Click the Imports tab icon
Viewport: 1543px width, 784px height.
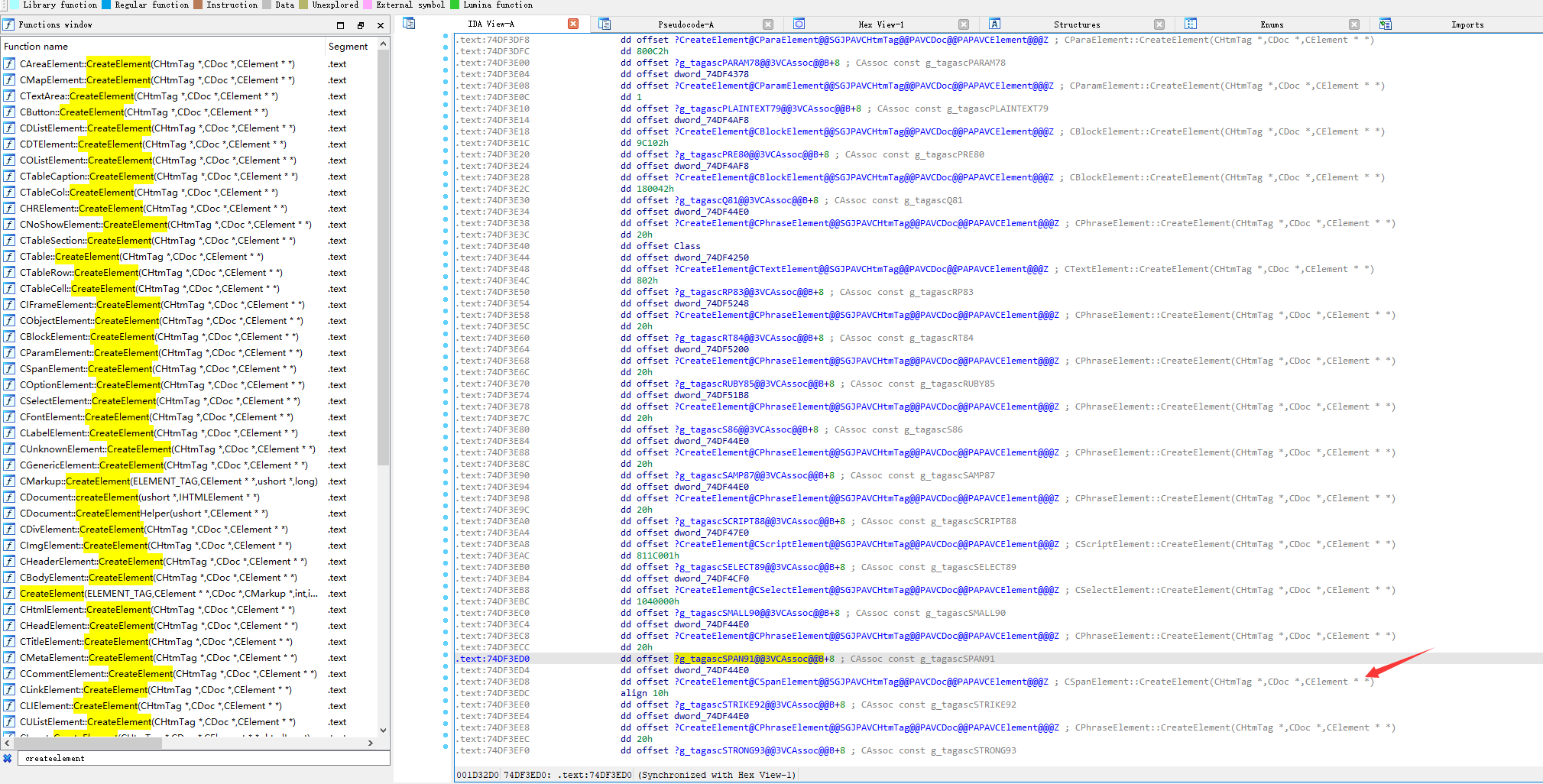pos(1386,24)
